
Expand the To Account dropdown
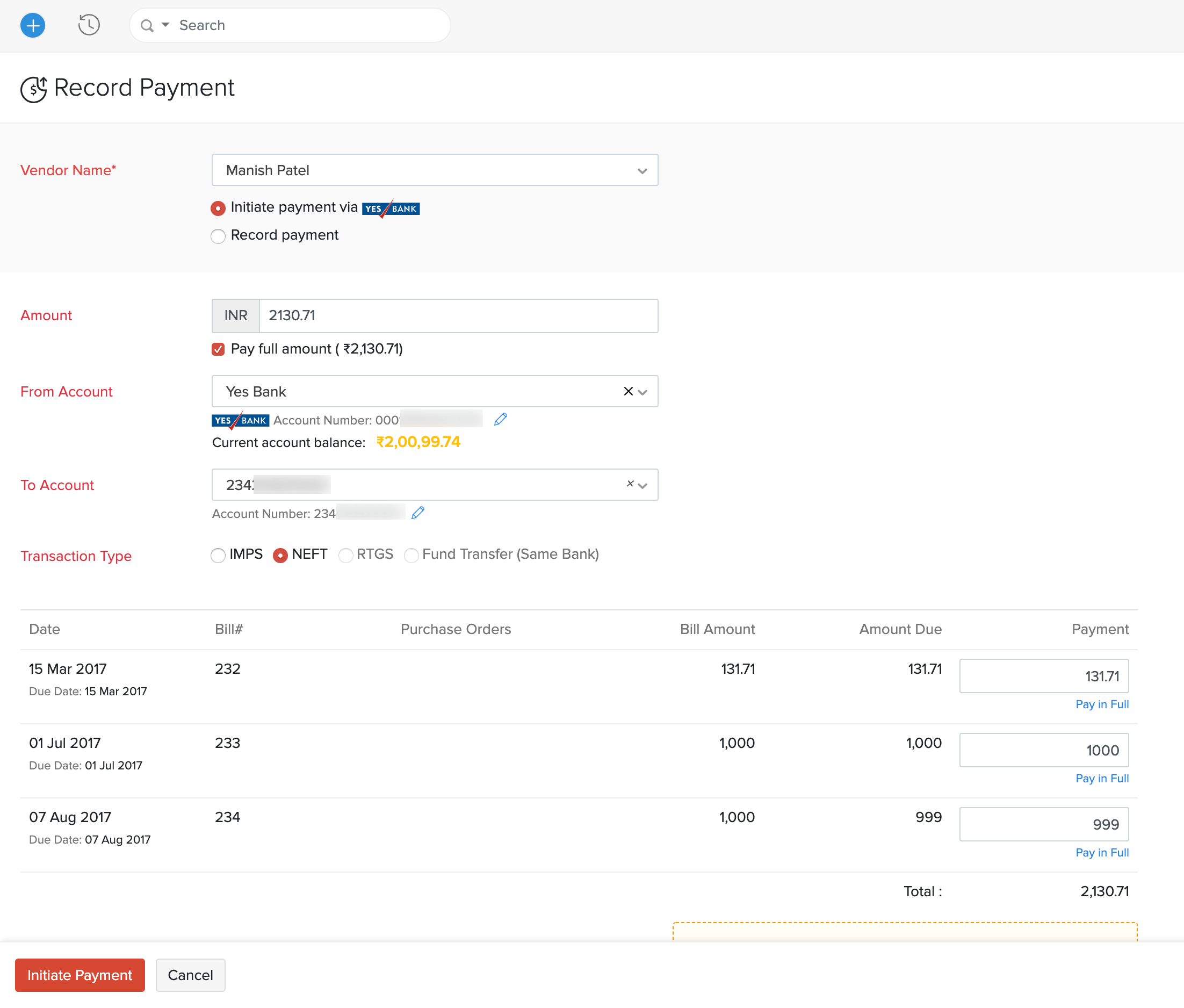coord(645,485)
